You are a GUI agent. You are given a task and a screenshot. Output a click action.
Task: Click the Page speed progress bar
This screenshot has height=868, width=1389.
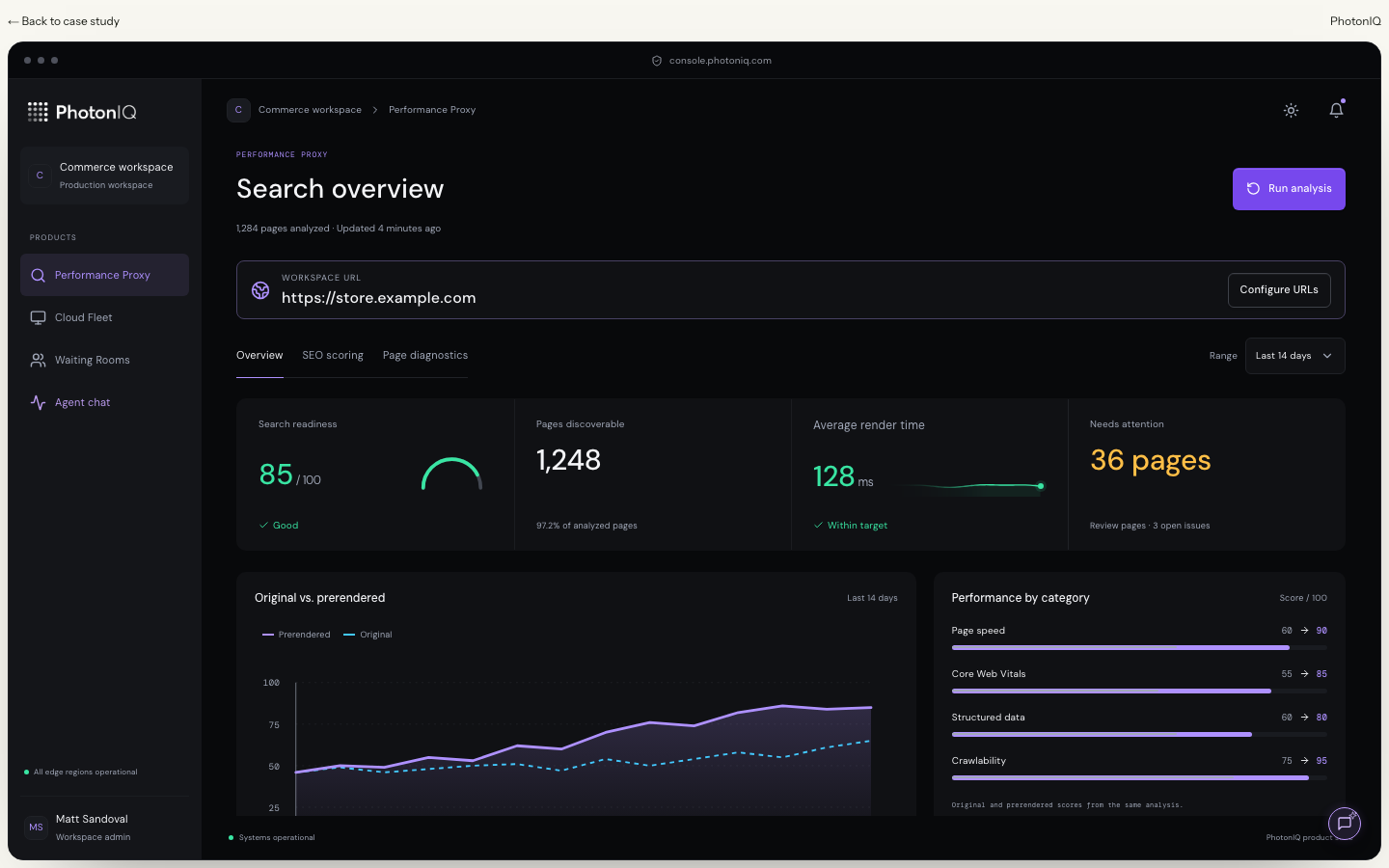point(1139,648)
